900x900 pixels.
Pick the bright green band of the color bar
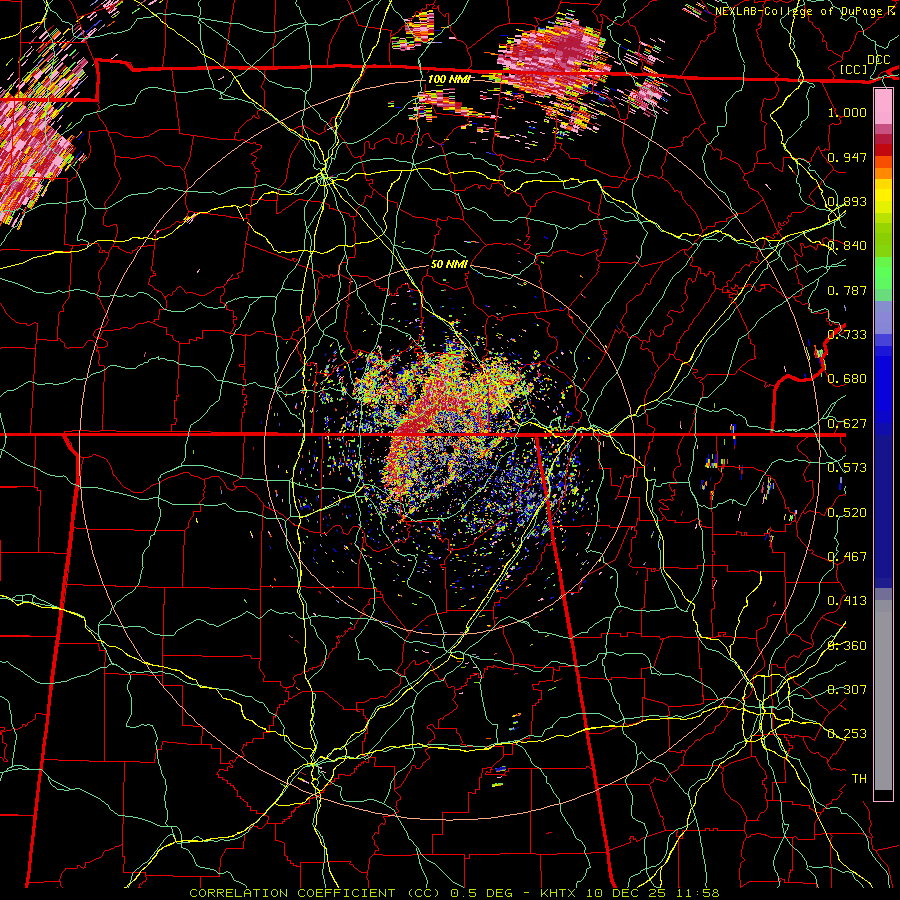coord(883,273)
